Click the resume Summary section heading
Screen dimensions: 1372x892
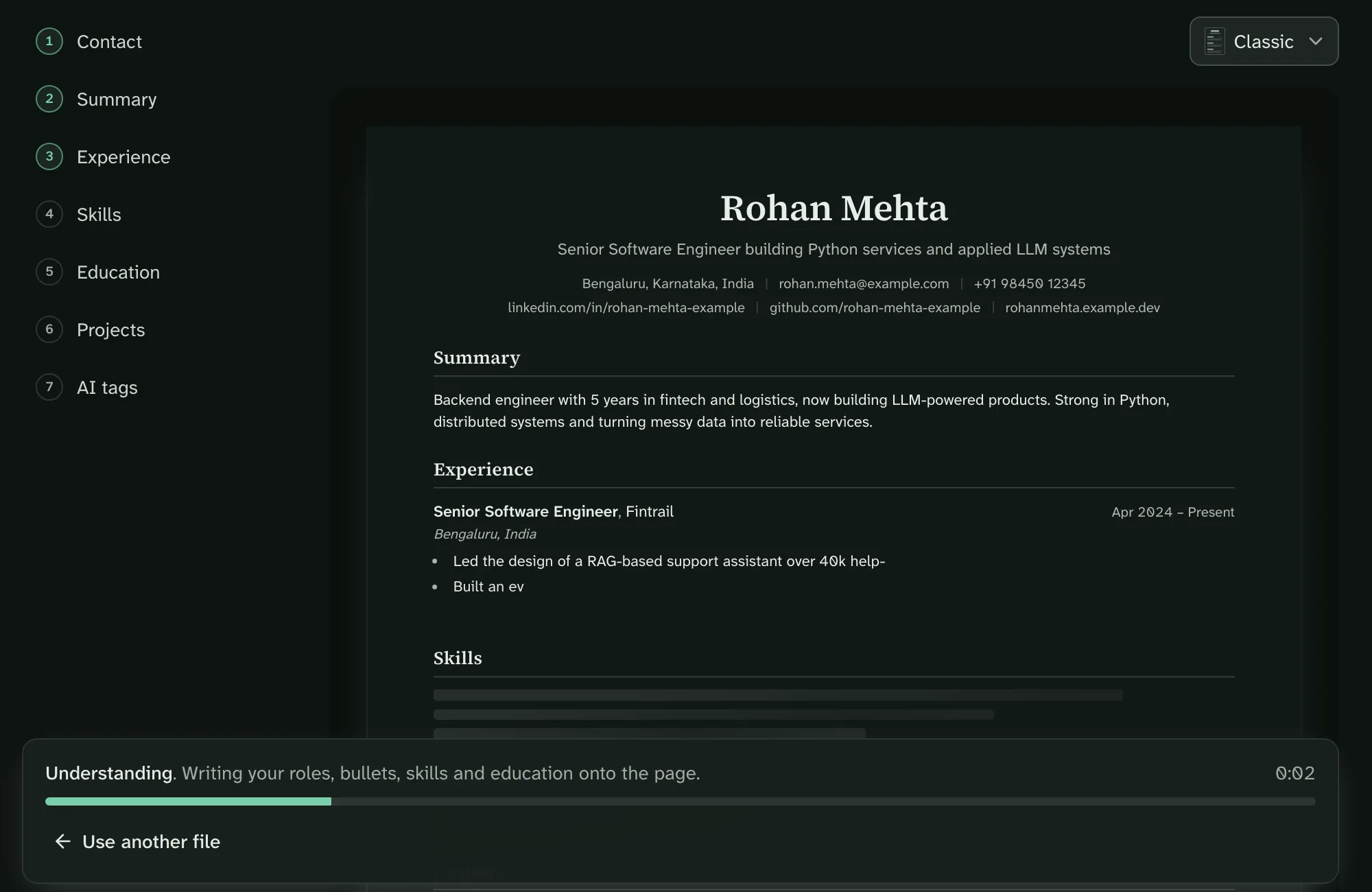[x=477, y=358]
